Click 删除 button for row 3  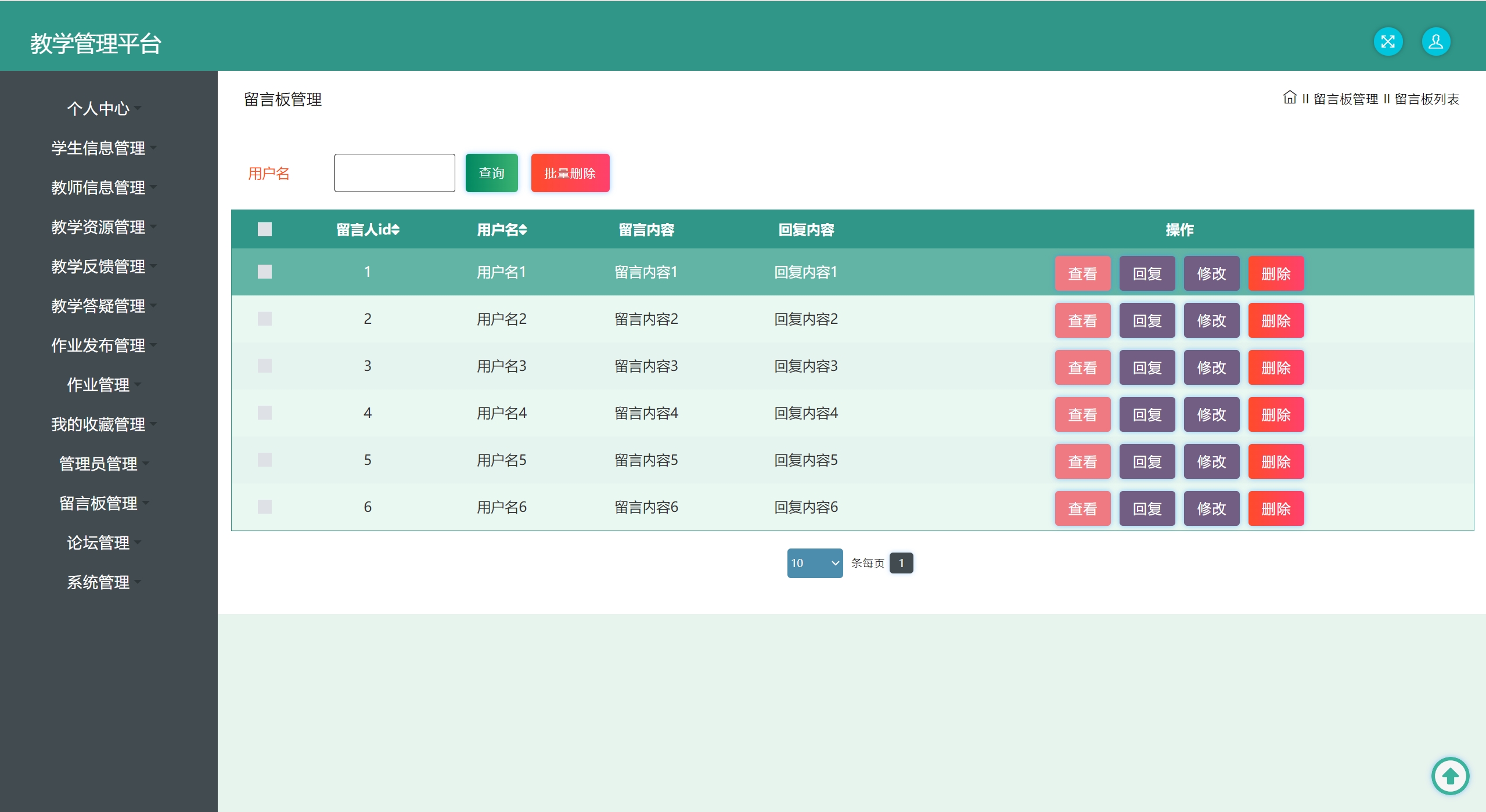[x=1275, y=367]
